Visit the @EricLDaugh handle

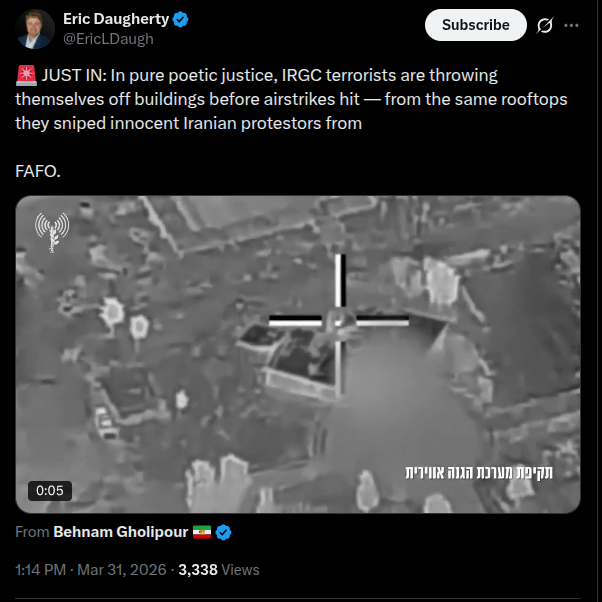tap(108, 39)
